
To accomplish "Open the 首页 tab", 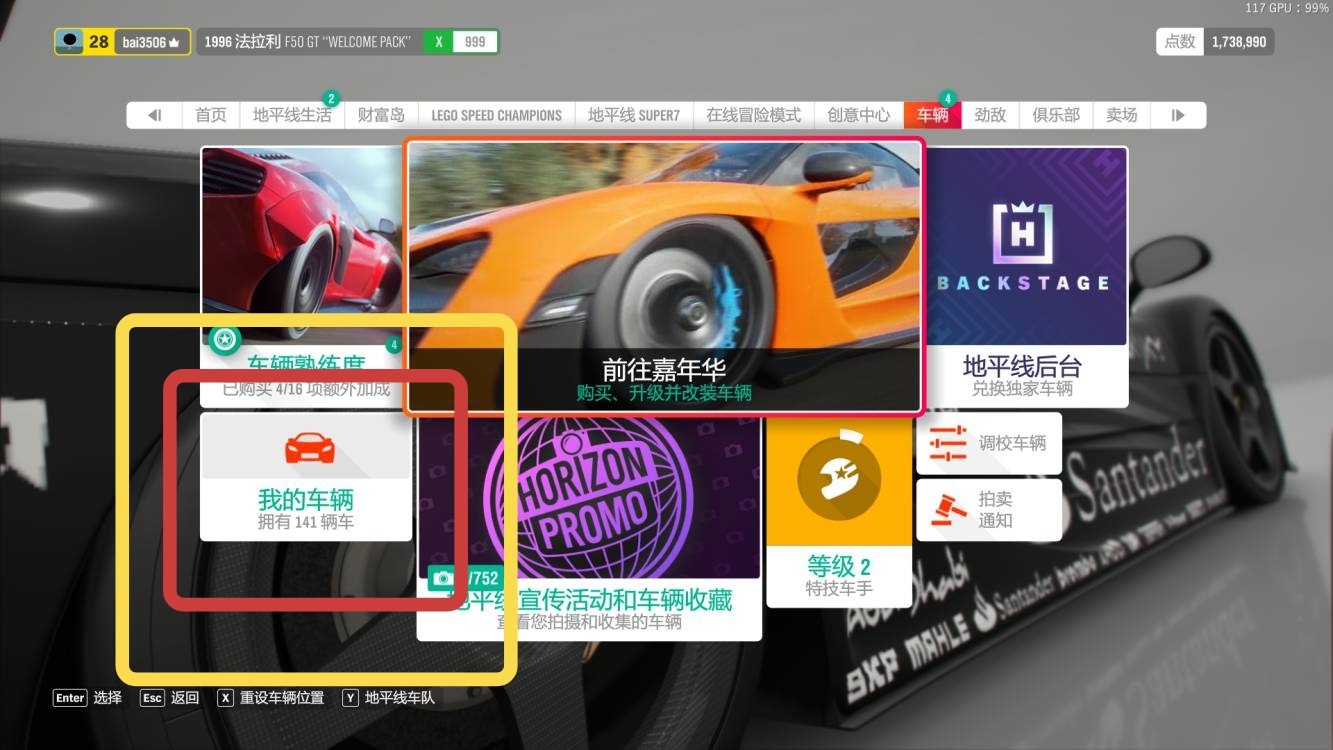I will coord(211,115).
